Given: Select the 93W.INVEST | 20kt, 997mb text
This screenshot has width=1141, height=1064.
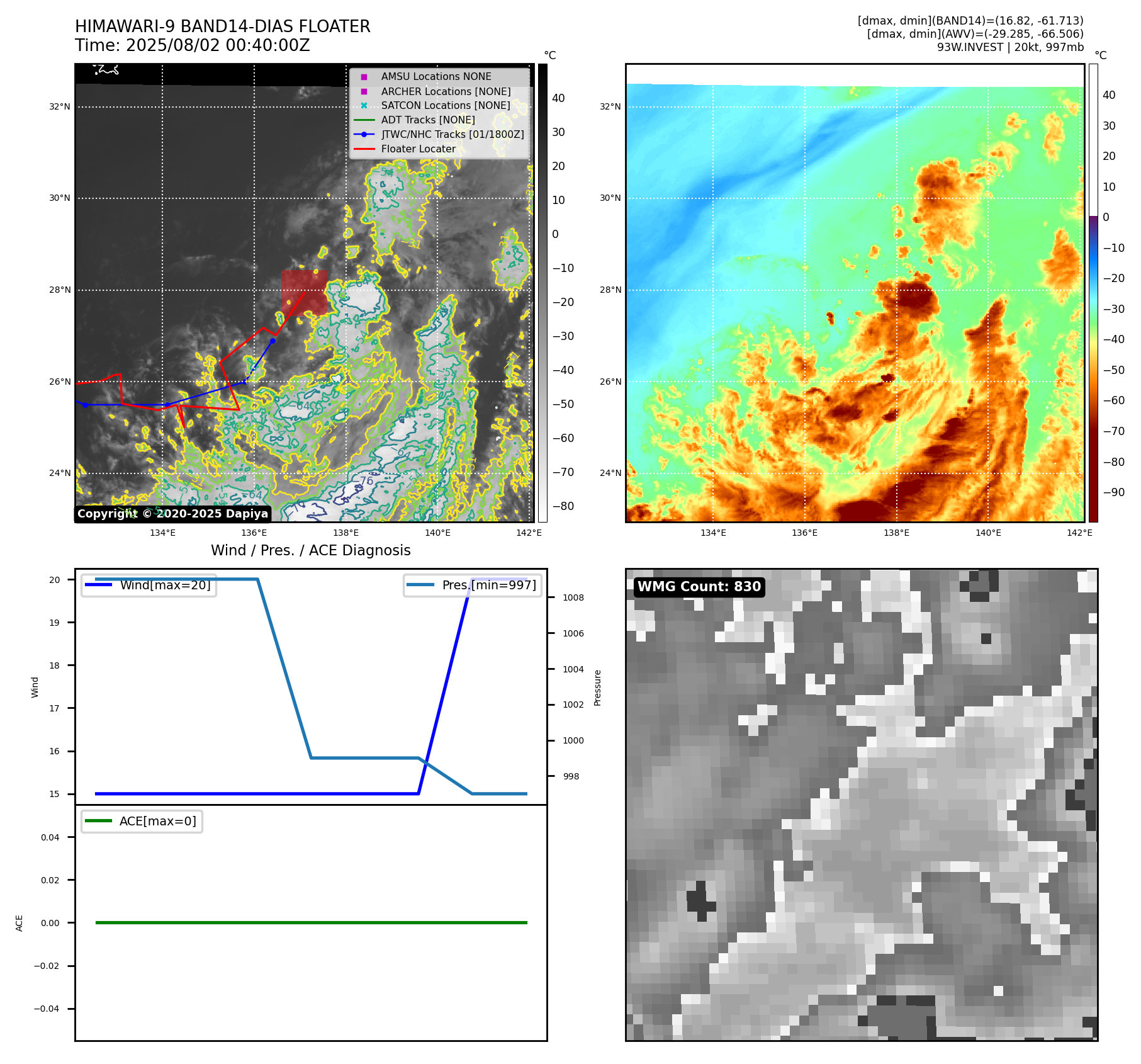Looking at the screenshot, I should pyautogui.click(x=1010, y=47).
